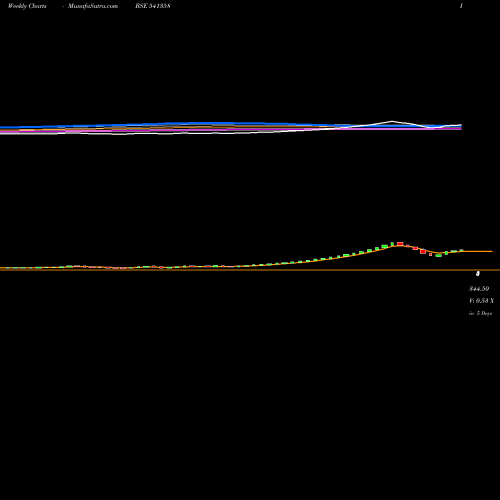Click the 'MunafaSutra.com' label
Image resolution: width=500 pixels, height=500 pixels.
pyautogui.click(x=93, y=6)
